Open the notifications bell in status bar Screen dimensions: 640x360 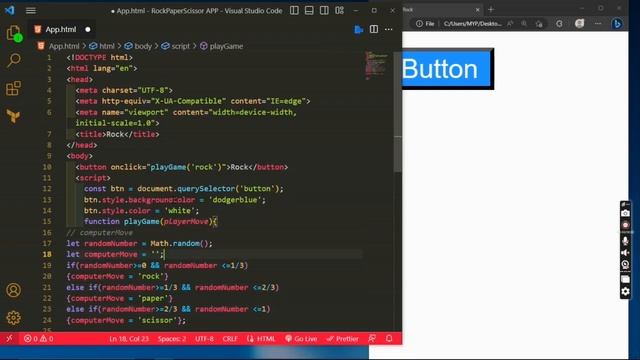click(x=389, y=338)
